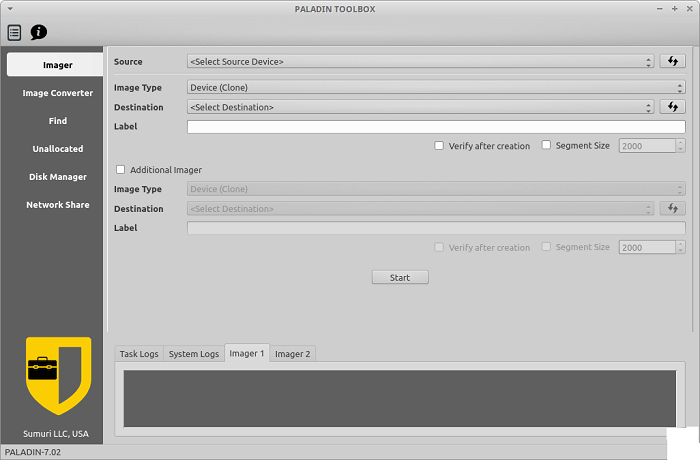Open the Find section

pyautogui.click(x=58, y=121)
